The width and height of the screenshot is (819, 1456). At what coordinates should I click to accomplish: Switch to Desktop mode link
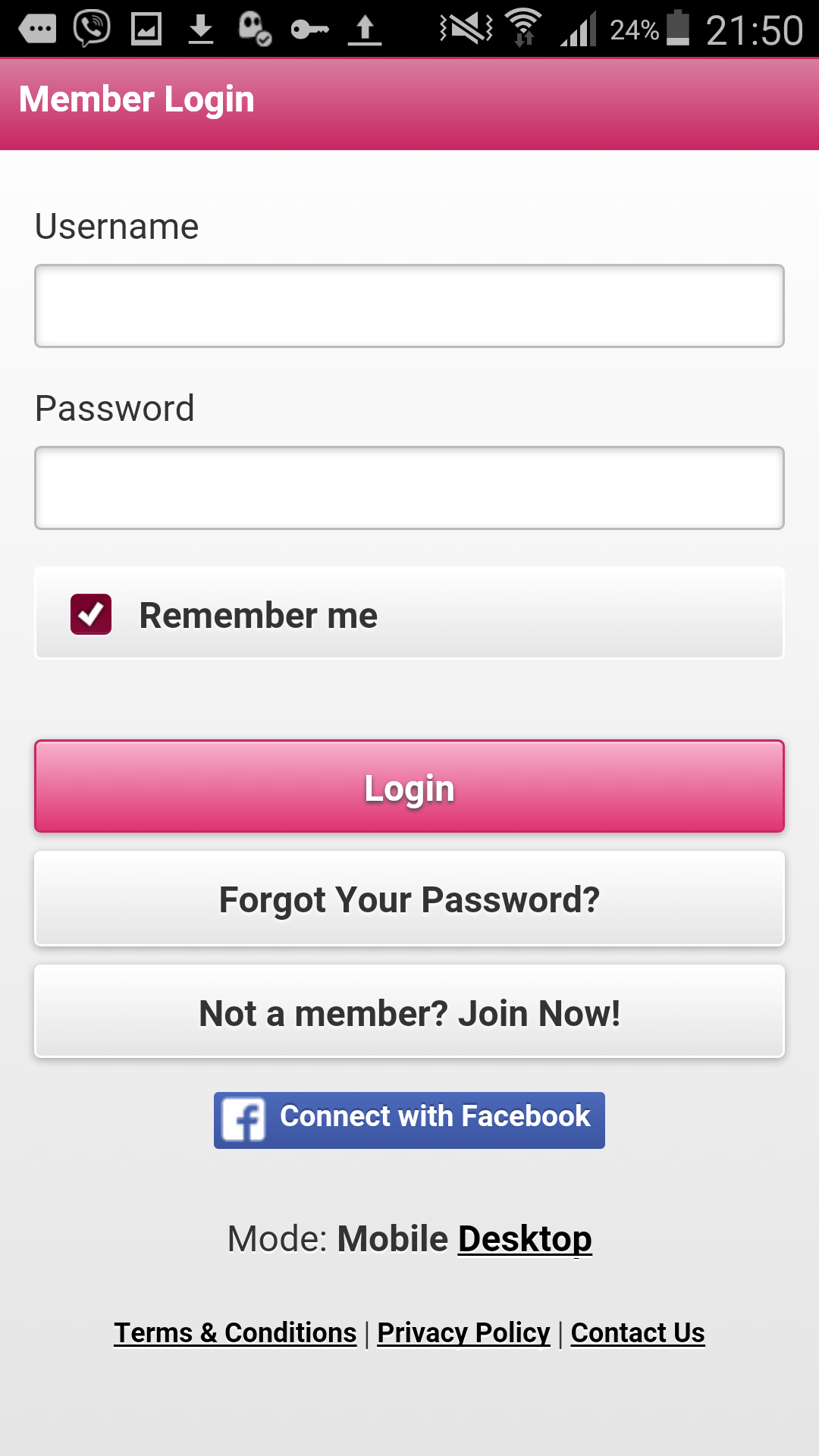[x=525, y=1239]
